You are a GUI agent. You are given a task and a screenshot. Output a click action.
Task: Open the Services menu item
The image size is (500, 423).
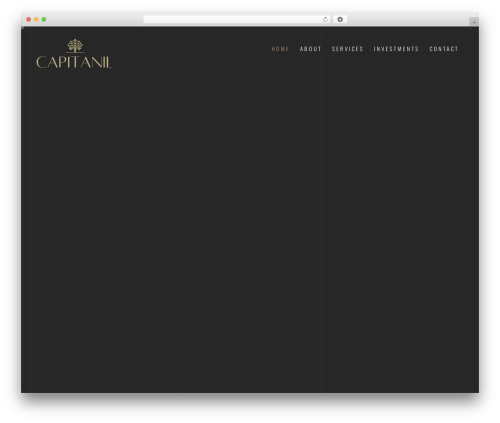click(x=347, y=49)
